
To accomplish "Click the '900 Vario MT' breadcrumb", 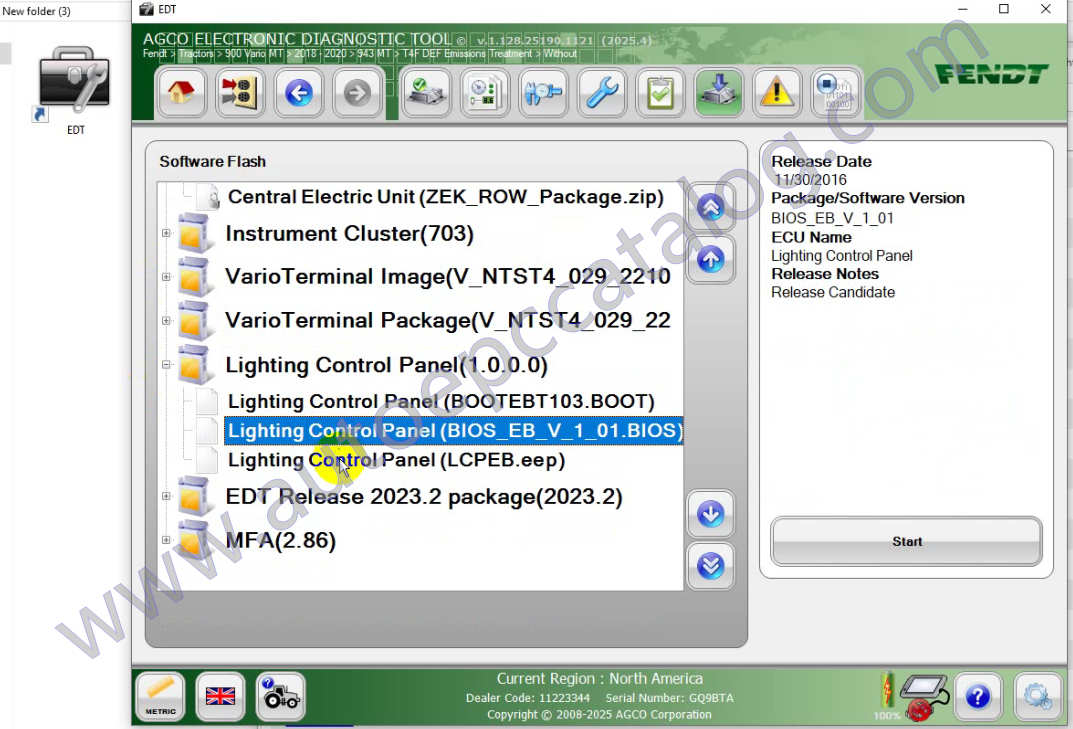I will coord(254,53).
